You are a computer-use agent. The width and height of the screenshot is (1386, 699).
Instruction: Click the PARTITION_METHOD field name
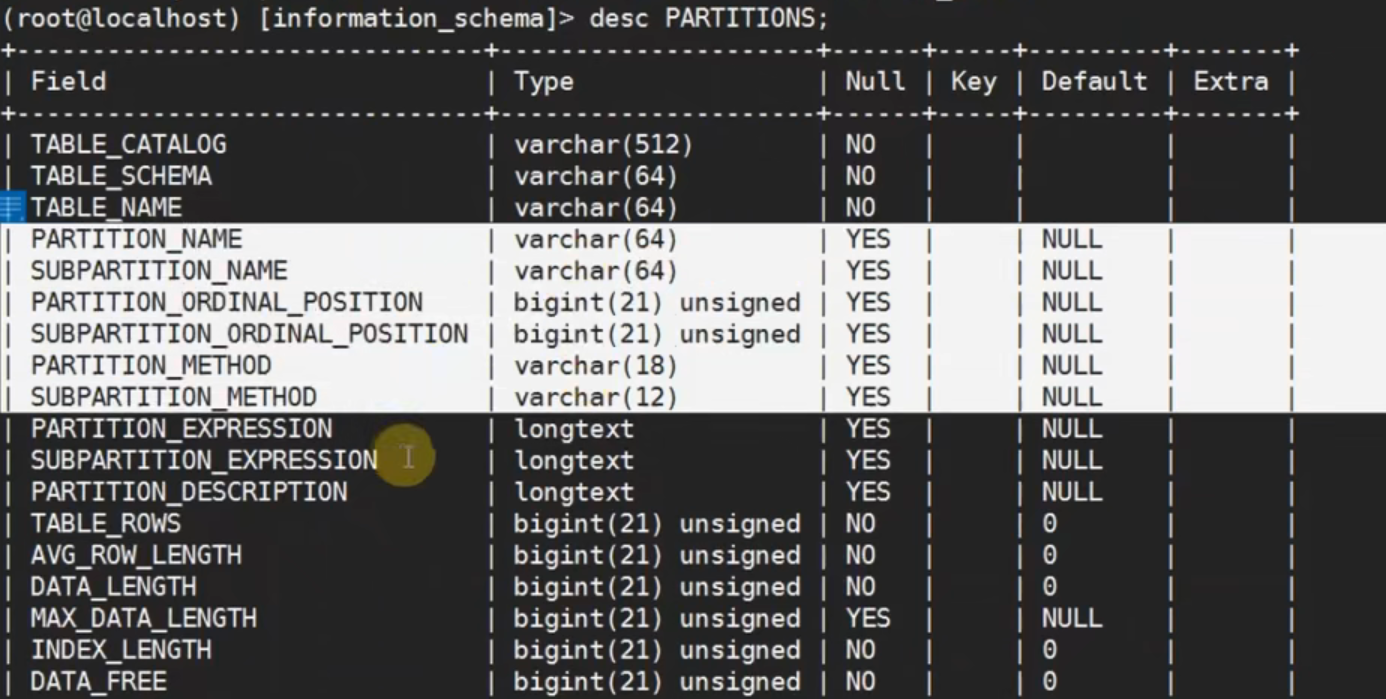151,366
